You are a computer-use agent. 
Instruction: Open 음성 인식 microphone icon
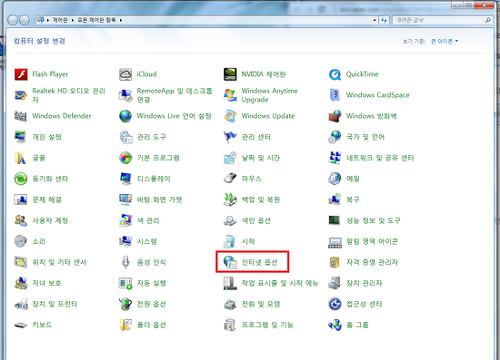coord(126,262)
